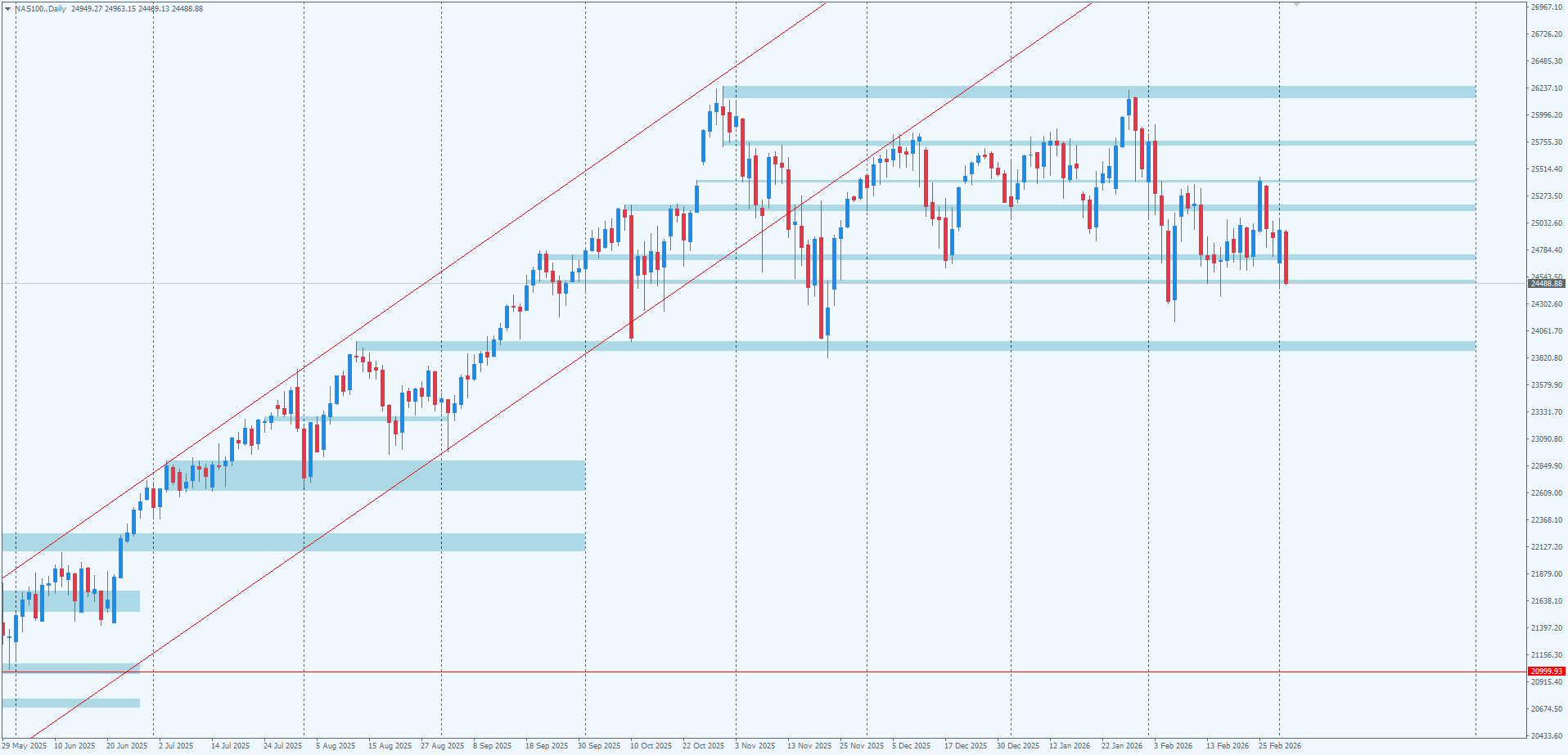
Task: Select the lowest blue rectangle at bottom-left
Action: 70,703
